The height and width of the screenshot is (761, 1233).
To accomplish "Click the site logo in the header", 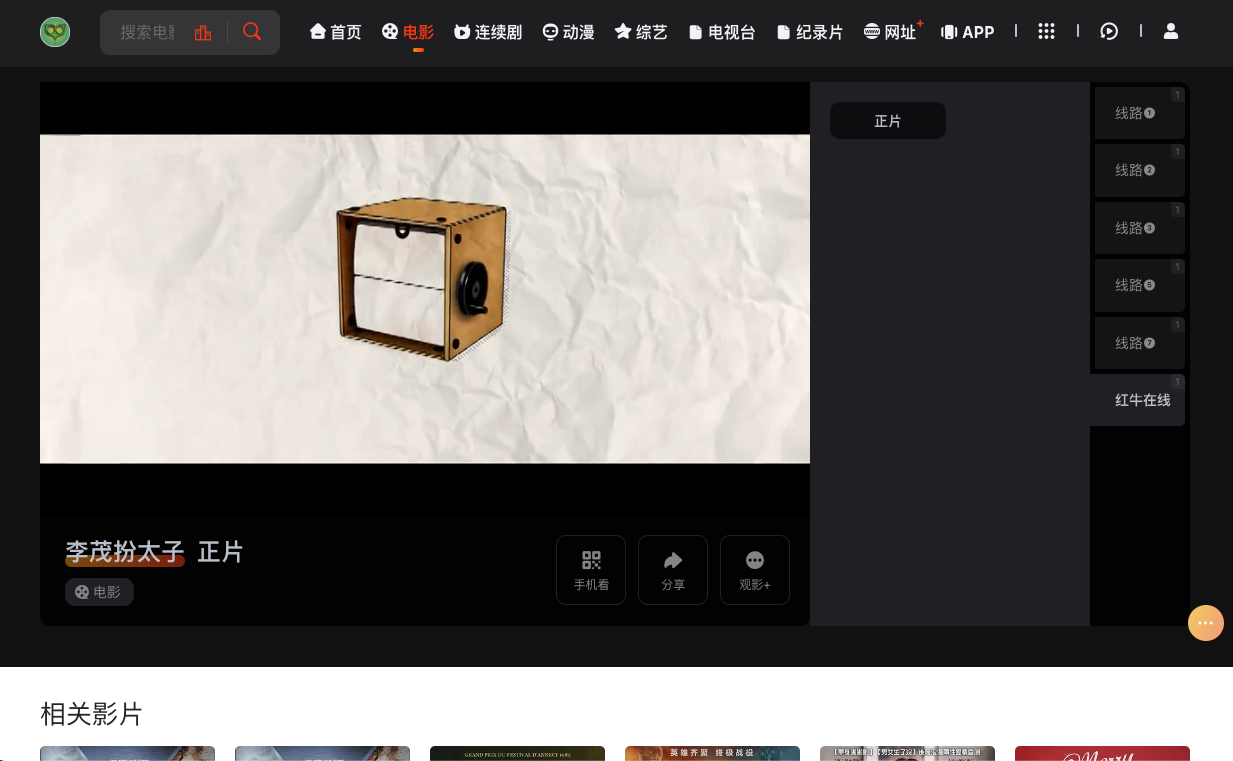I will pos(55,32).
